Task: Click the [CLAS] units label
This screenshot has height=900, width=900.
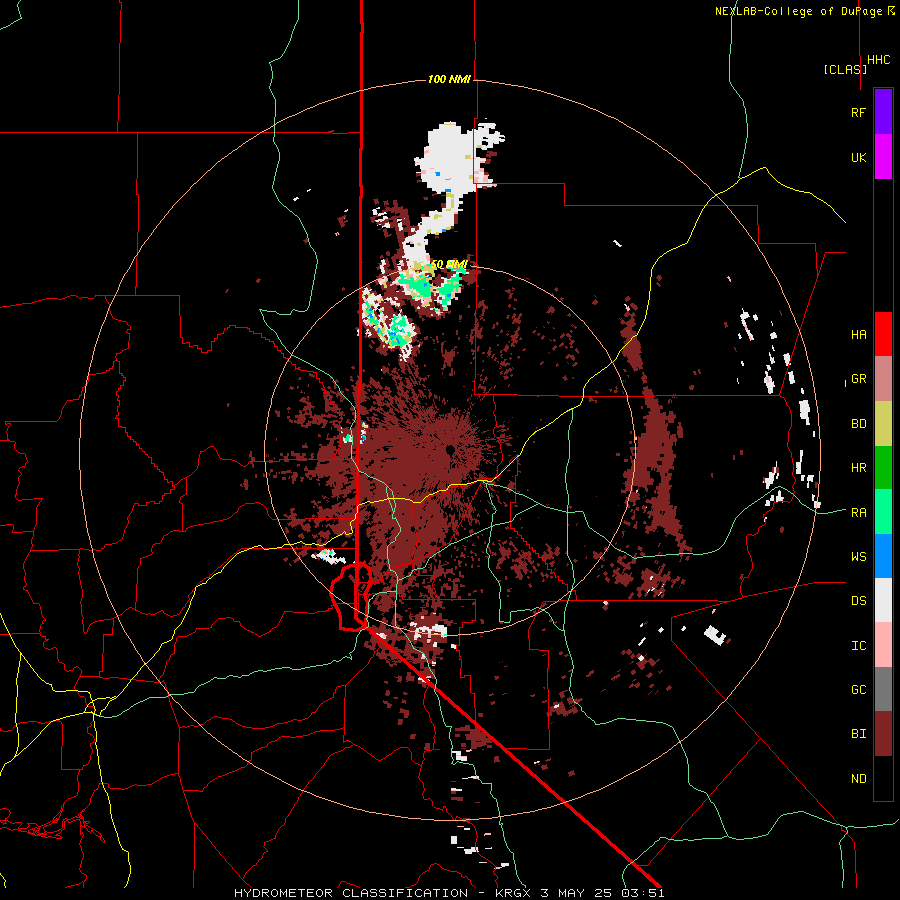Action: point(845,69)
